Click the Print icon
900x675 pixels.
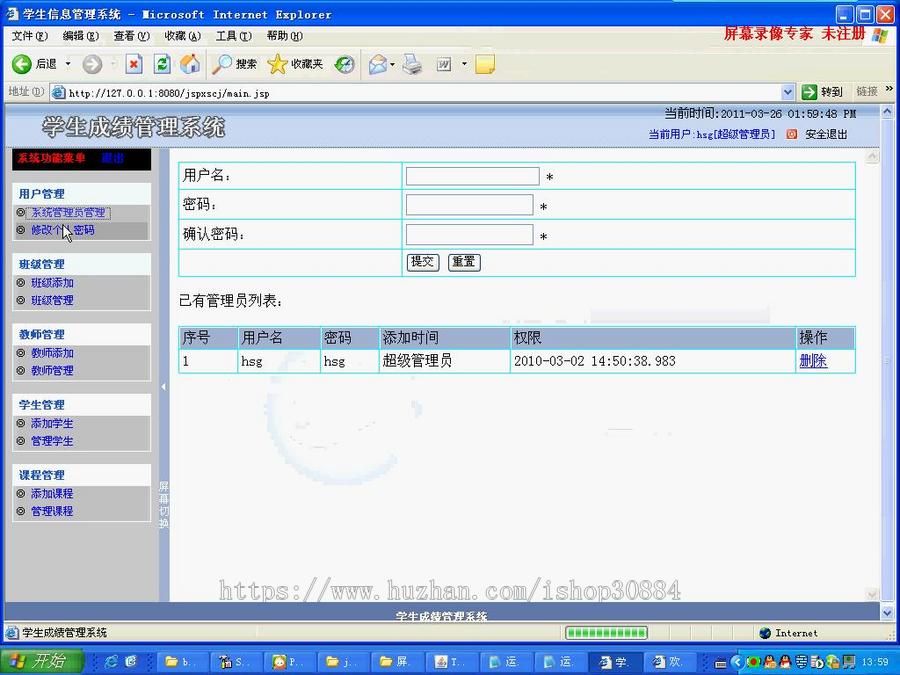click(x=412, y=64)
